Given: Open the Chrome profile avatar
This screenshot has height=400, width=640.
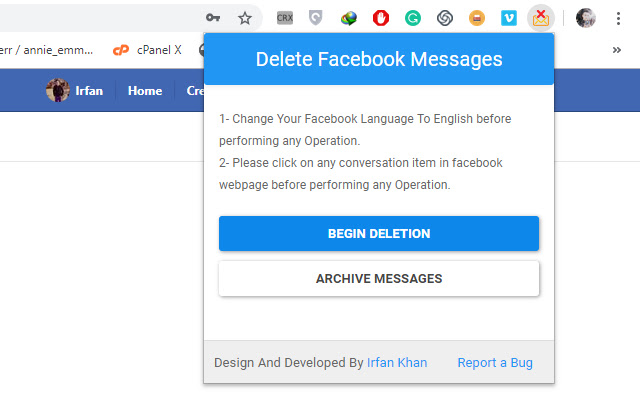Looking at the screenshot, I should [x=586, y=18].
